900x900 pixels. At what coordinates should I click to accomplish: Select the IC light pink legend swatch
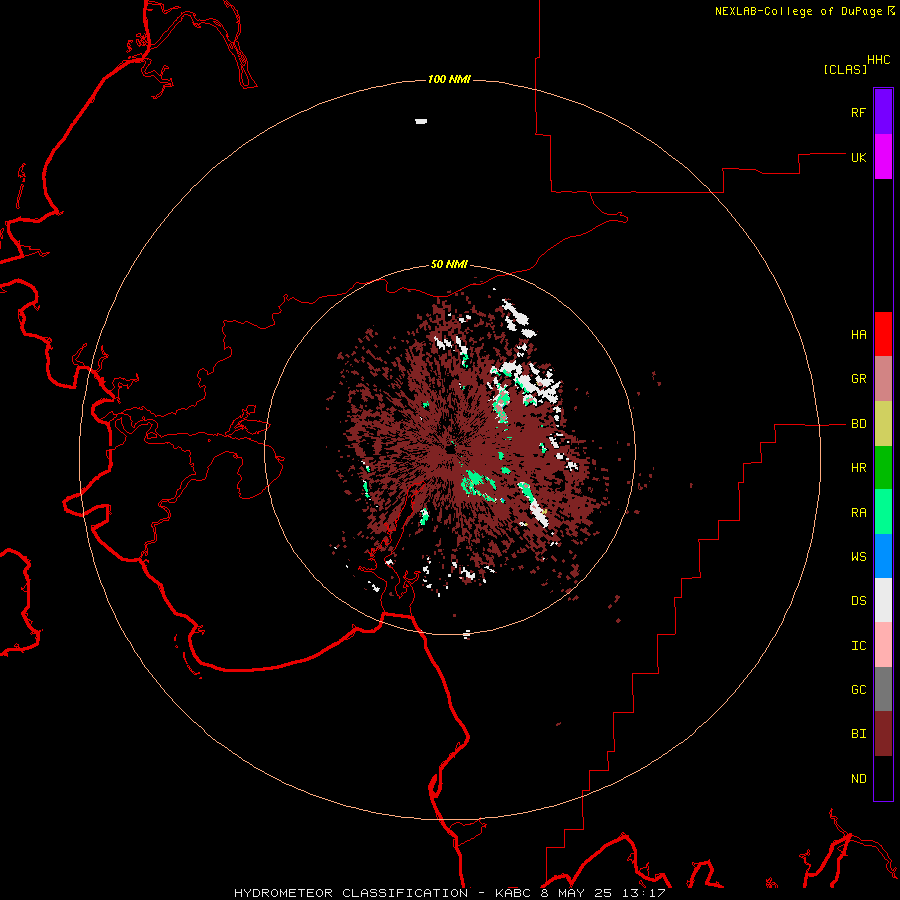click(x=883, y=645)
